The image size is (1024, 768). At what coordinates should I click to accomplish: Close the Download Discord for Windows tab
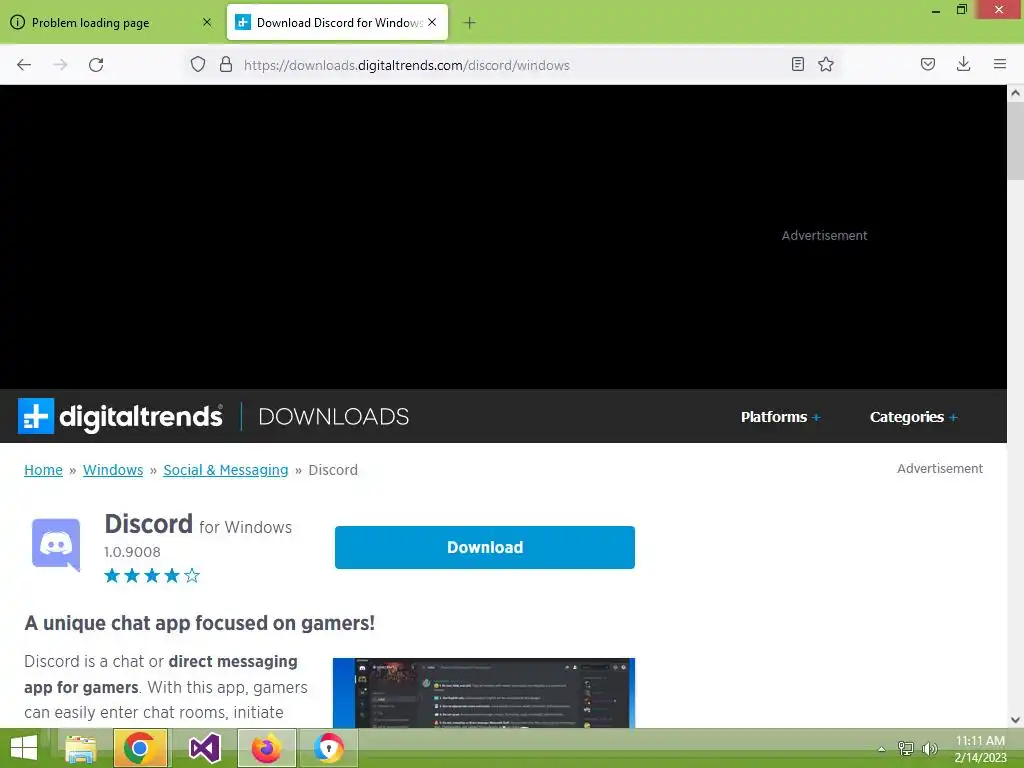(432, 22)
